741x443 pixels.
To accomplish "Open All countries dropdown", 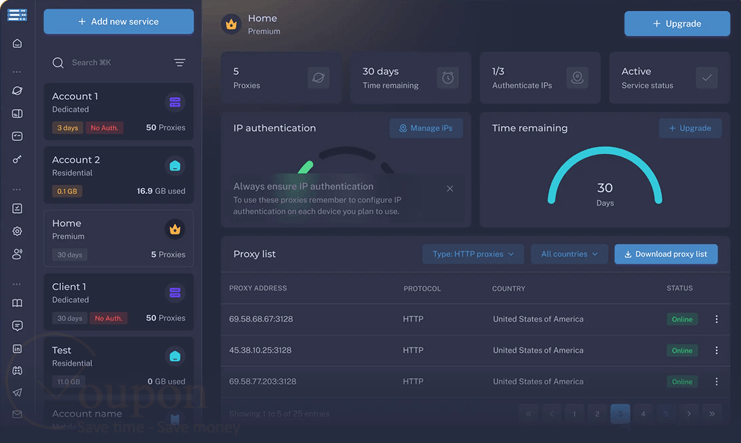I will [569, 254].
